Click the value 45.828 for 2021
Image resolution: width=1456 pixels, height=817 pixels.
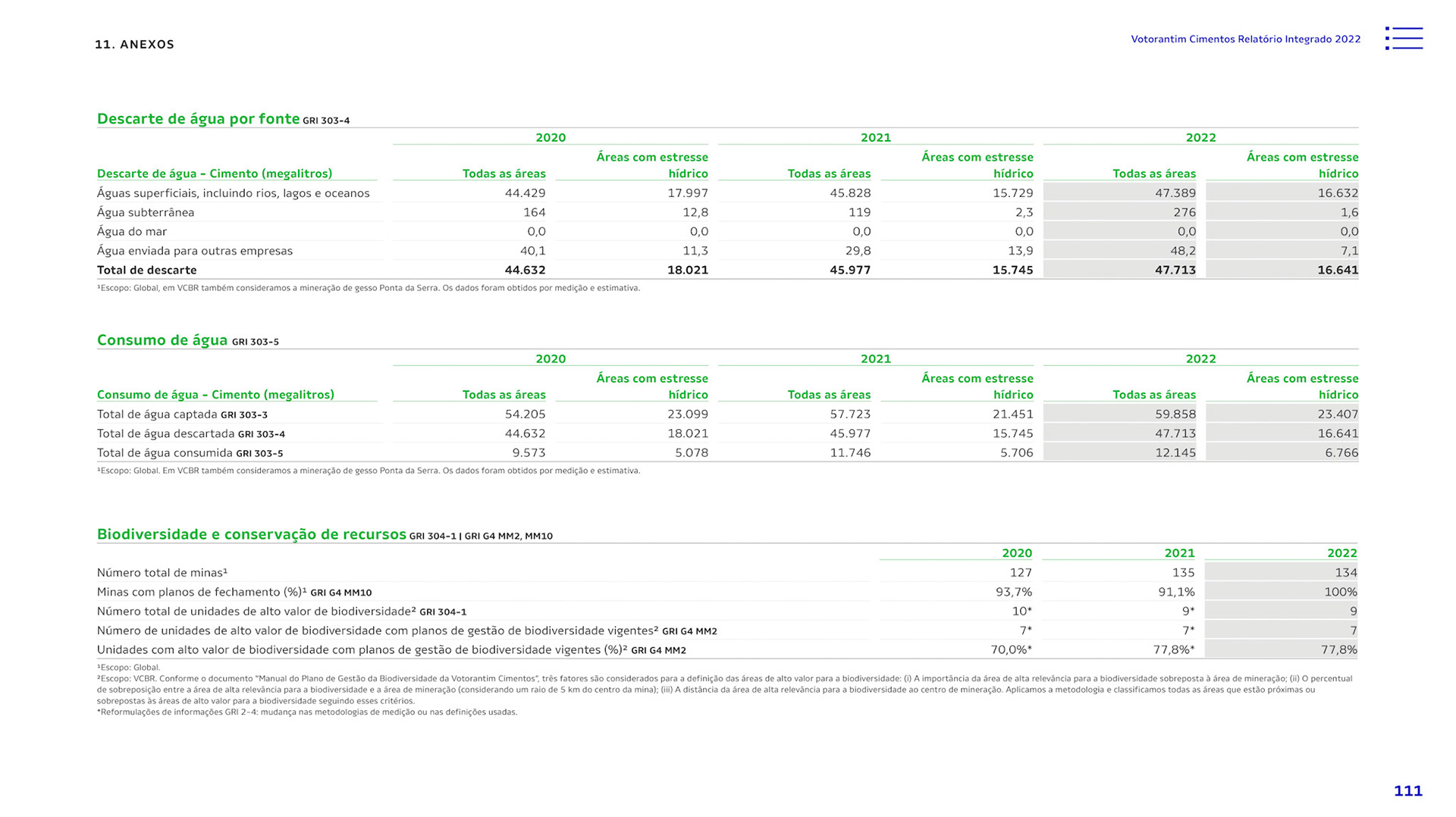850,193
